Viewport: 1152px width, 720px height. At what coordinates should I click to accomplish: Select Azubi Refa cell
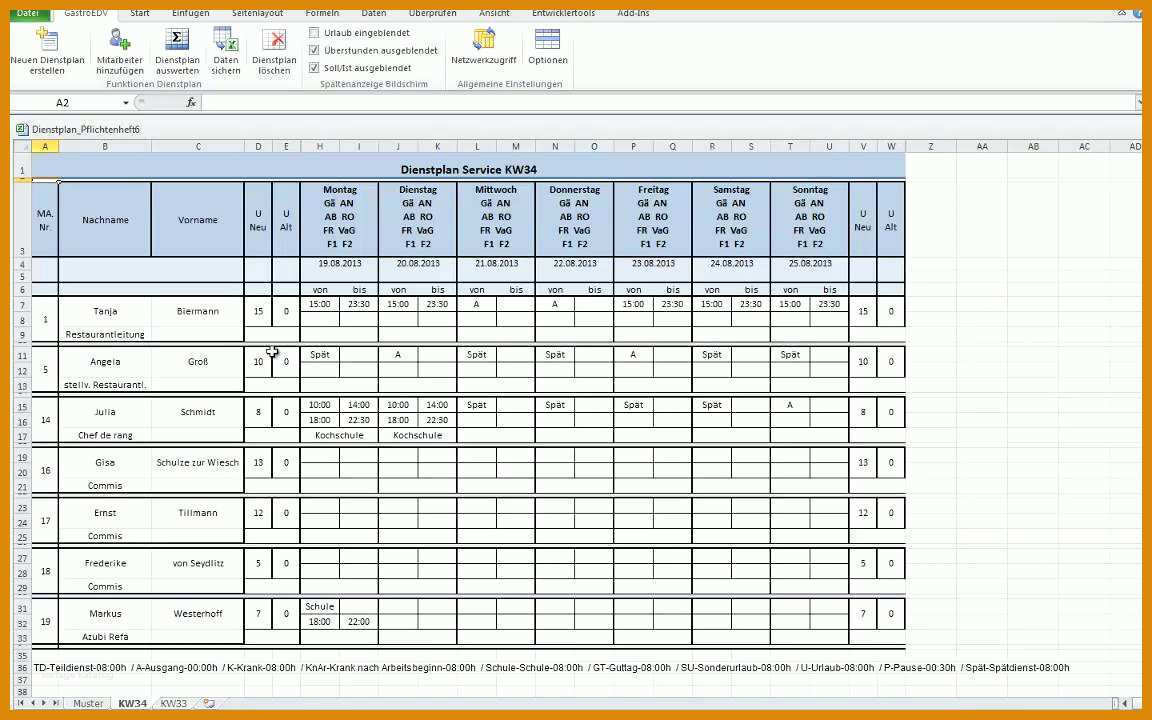pyautogui.click(x=105, y=637)
